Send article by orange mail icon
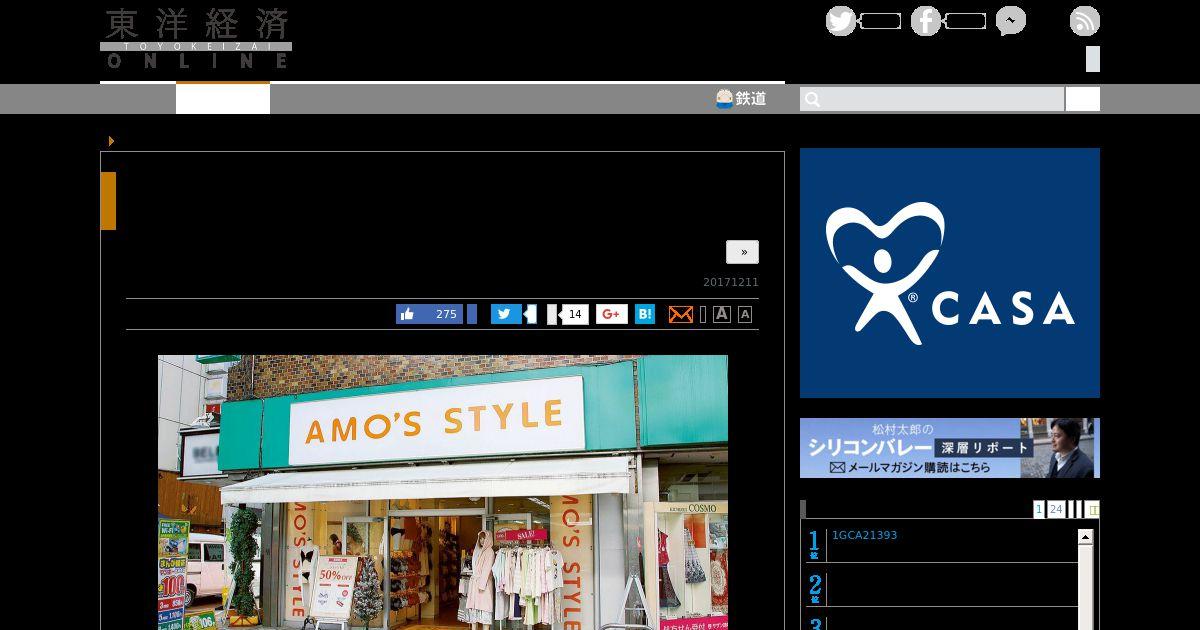1200x630 pixels. click(x=680, y=314)
